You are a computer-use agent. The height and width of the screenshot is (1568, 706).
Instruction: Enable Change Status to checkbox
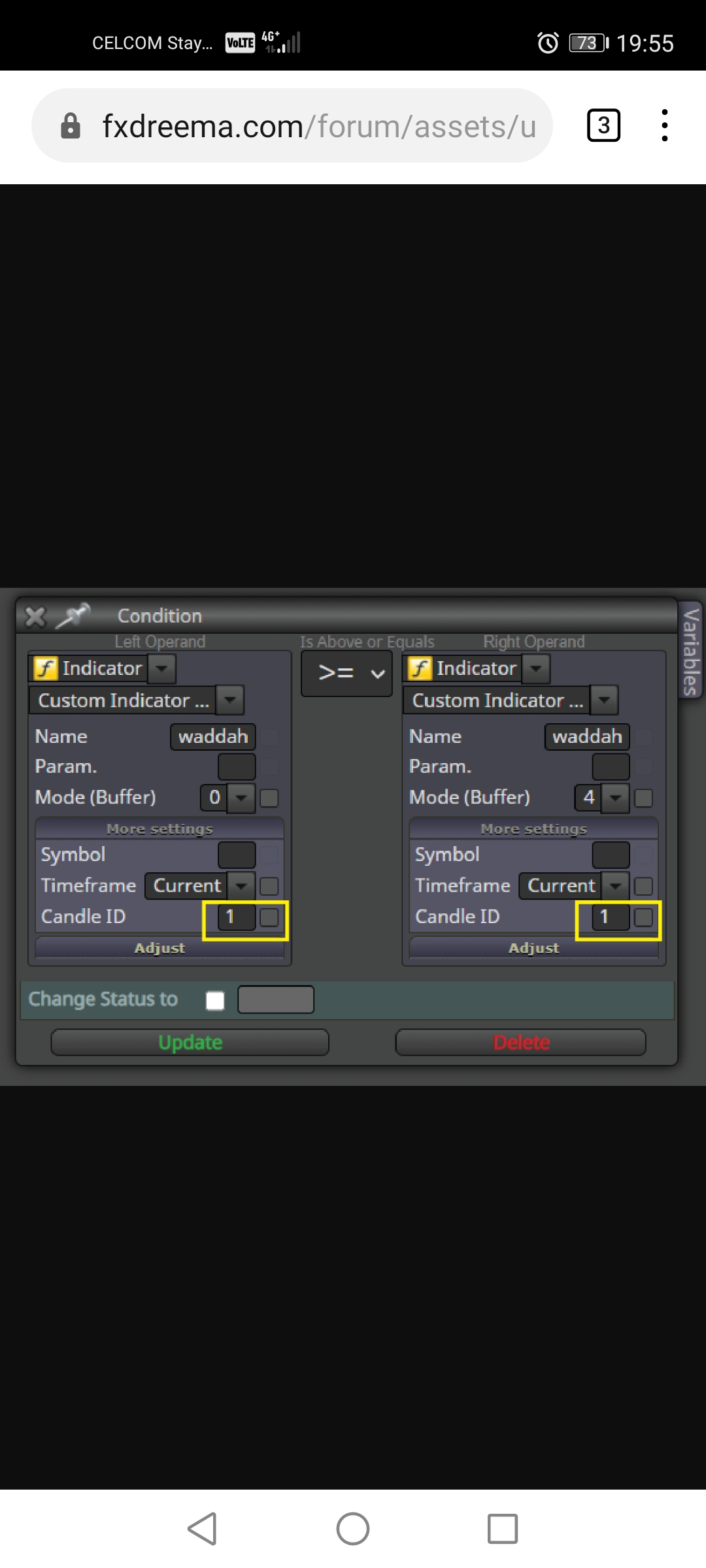tap(215, 1000)
